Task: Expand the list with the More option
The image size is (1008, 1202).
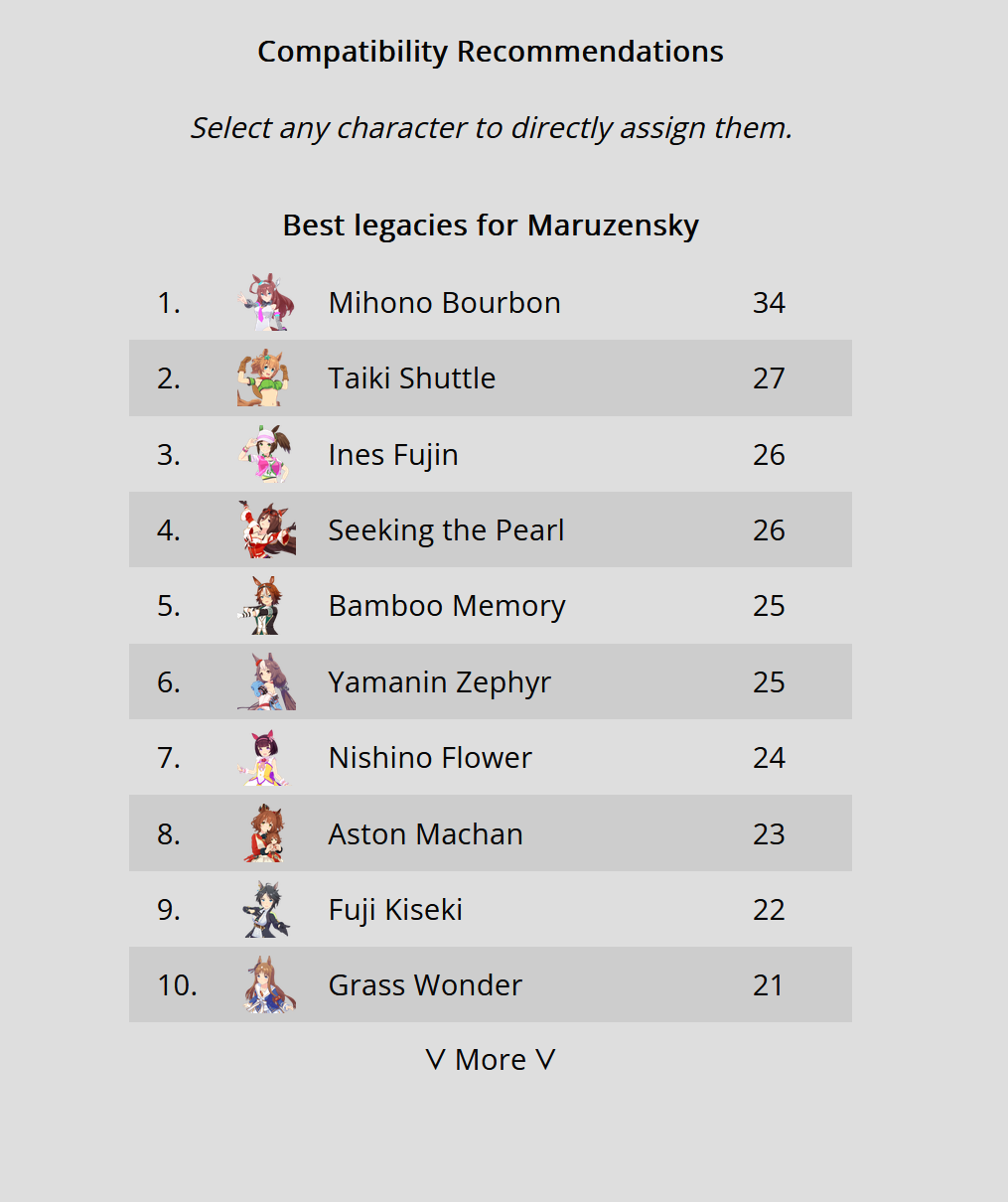Action: point(491,1060)
